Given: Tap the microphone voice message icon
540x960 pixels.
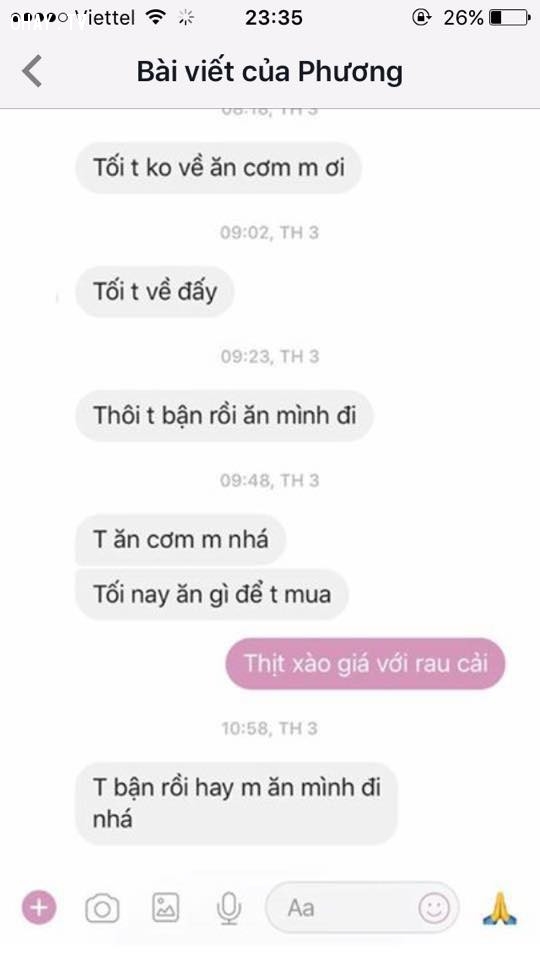Looking at the screenshot, I should pyautogui.click(x=229, y=908).
